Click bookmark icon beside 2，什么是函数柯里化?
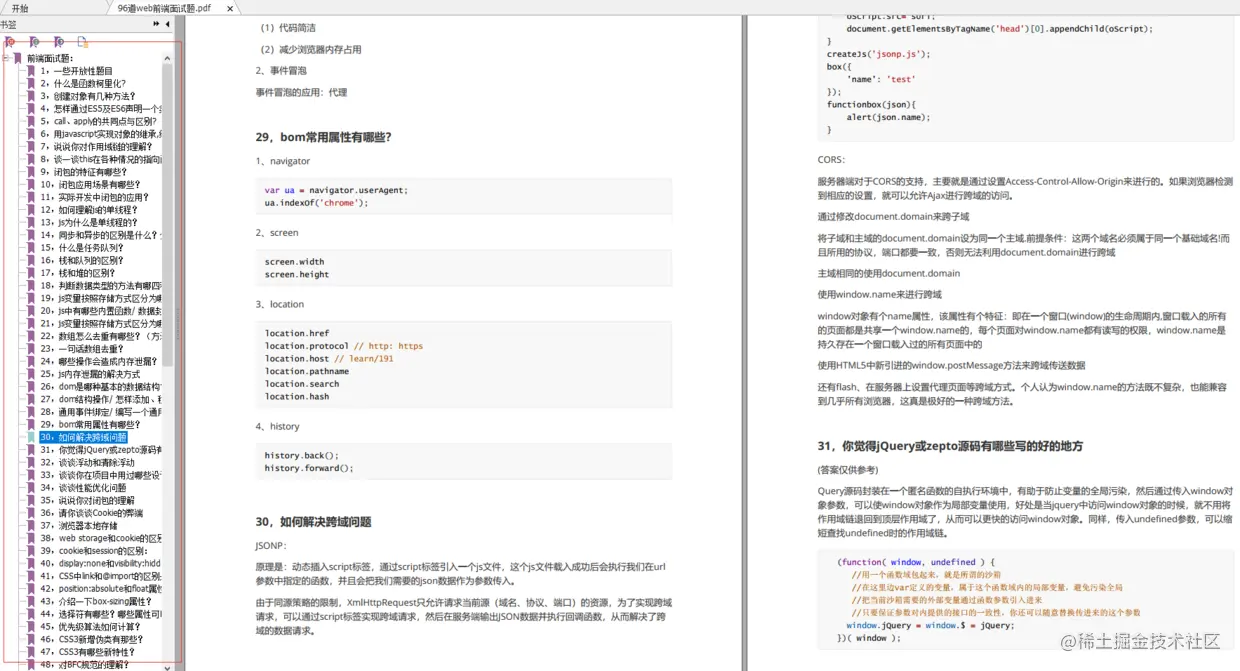The height and width of the screenshot is (671, 1240). point(31,84)
